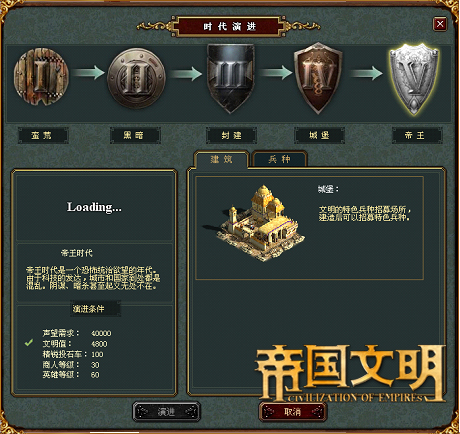Click the red 取消 cancel button
The height and width of the screenshot is (434, 460).
pyautogui.click(x=292, y=412)
